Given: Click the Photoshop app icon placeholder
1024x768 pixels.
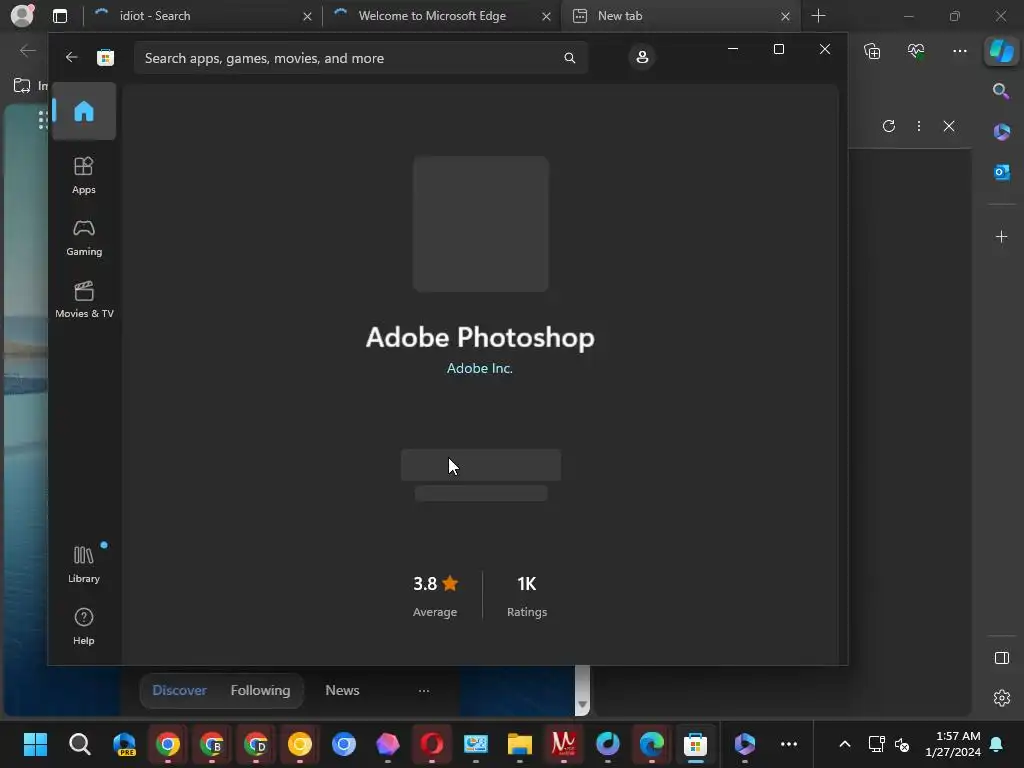Looking at the screenshot, I should pyautogui.click(x=481, y=224).
